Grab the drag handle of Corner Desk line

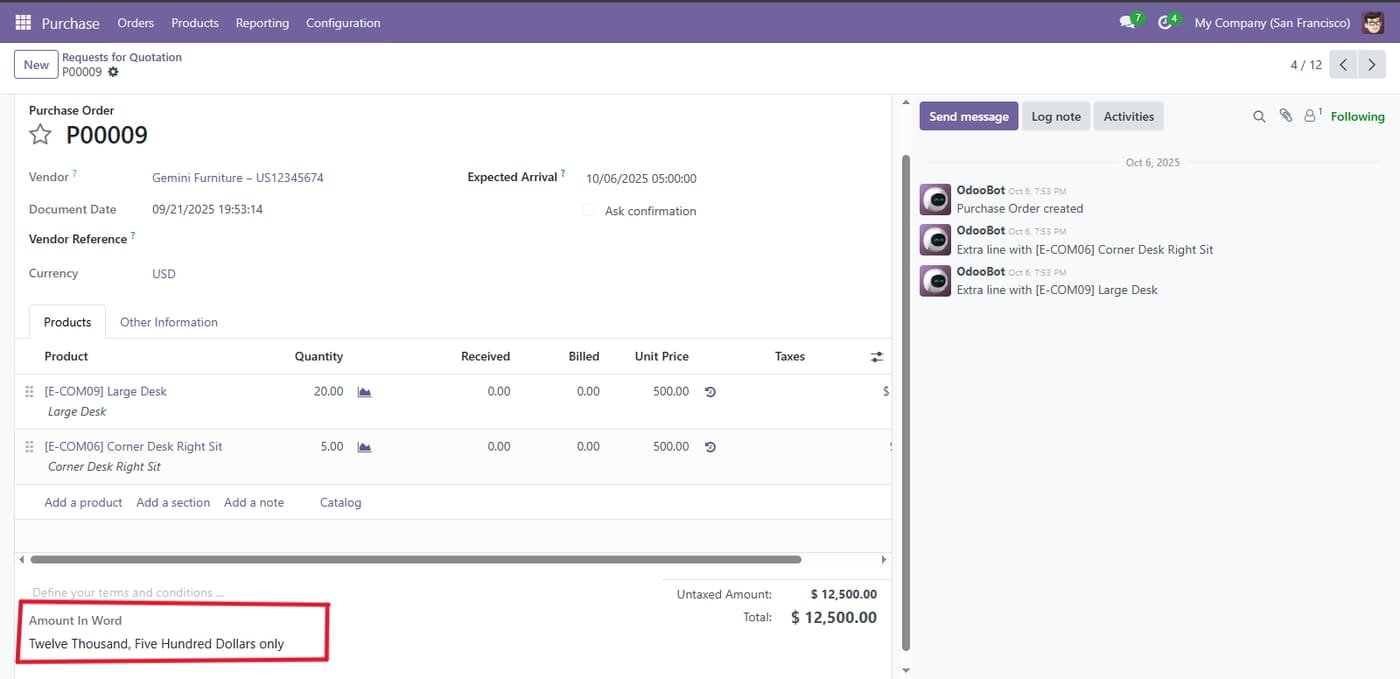(x=29, y=447)
